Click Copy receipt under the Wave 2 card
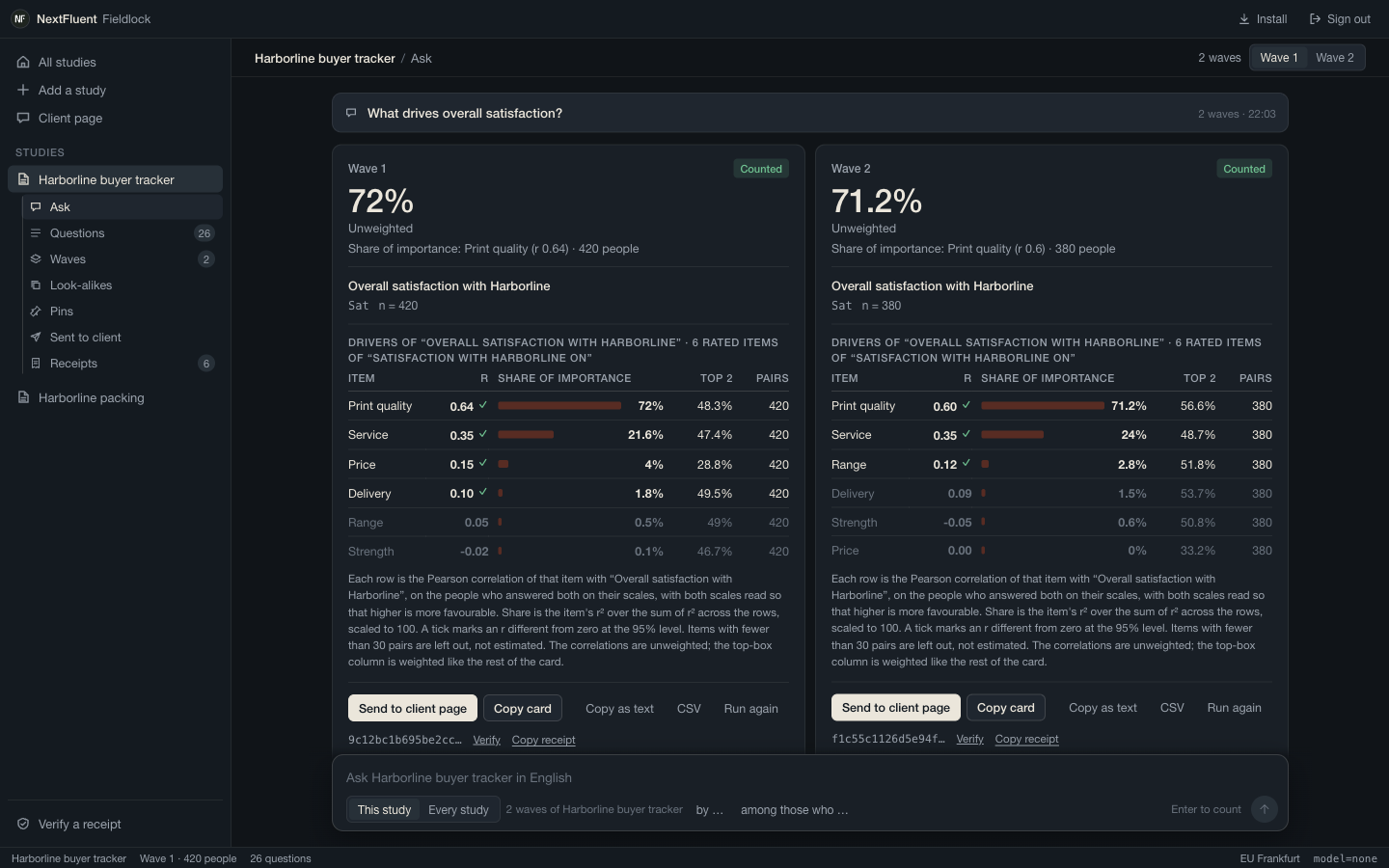Viewport: 1389px width, 868px height. click(x=1026, y=740)
